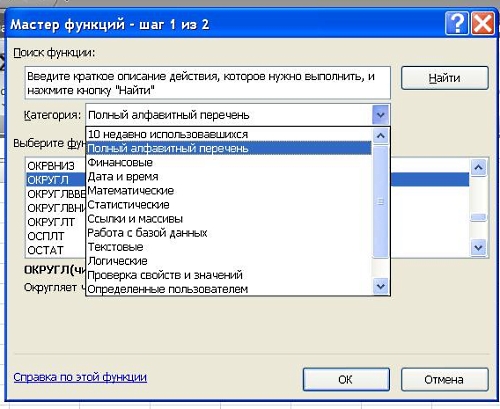
Task: Select Финансовые category
Action: coord(120,163)
